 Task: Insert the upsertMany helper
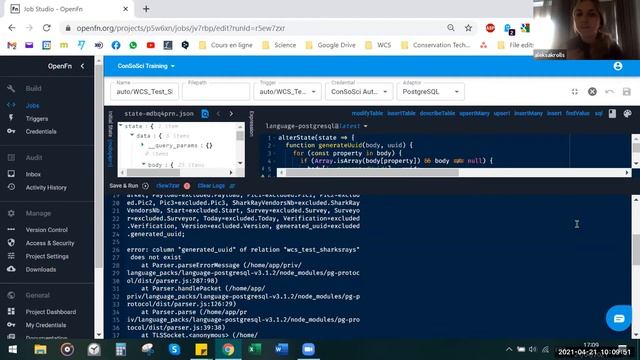pos(474,113)
